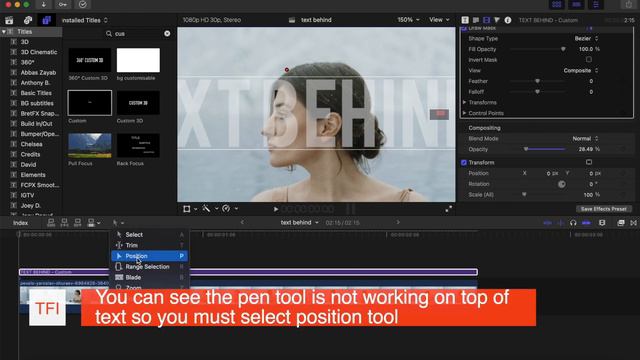640x360 pixels.
Task: Open the Color inspector triangle icon
Action: click(x=497, y=20)
